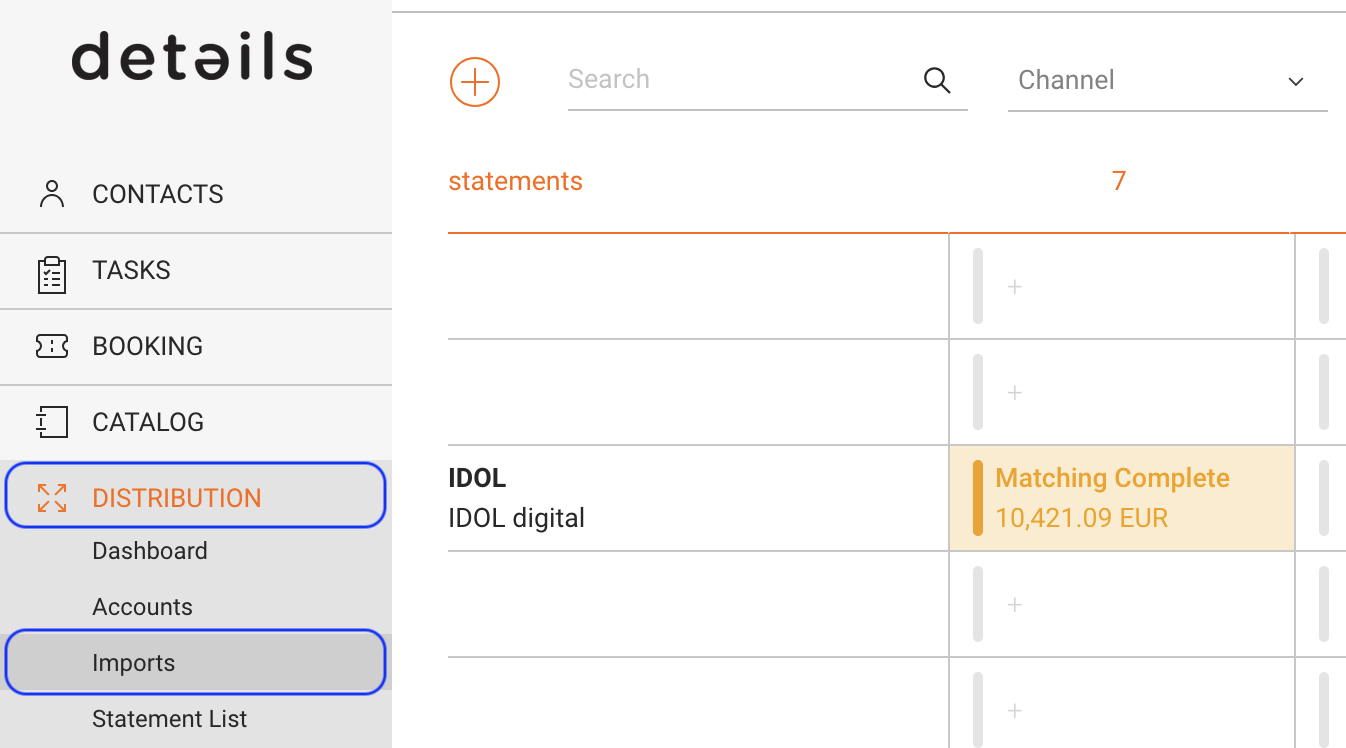Viewport: 1346px width, 748px height.
Task: Click the Distribution arrows icon
Action: point(52,498)
